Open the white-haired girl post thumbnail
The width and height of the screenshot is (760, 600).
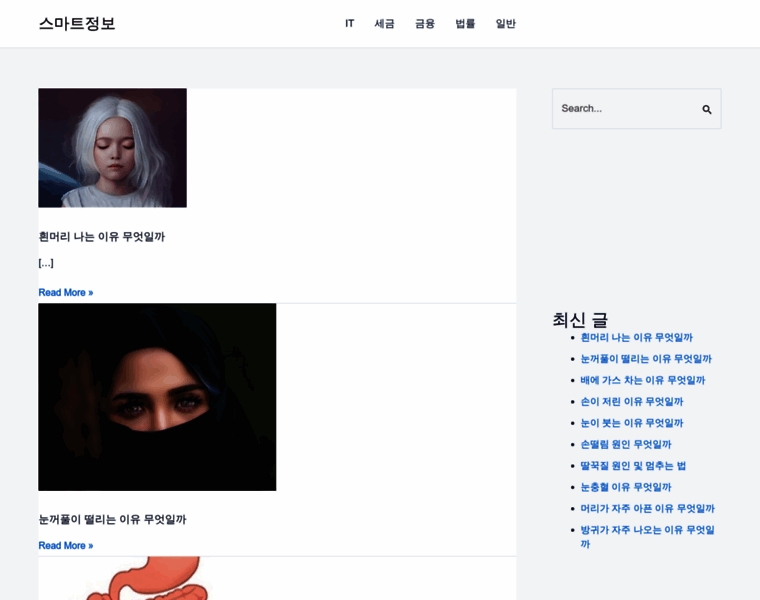coord(112,148)
